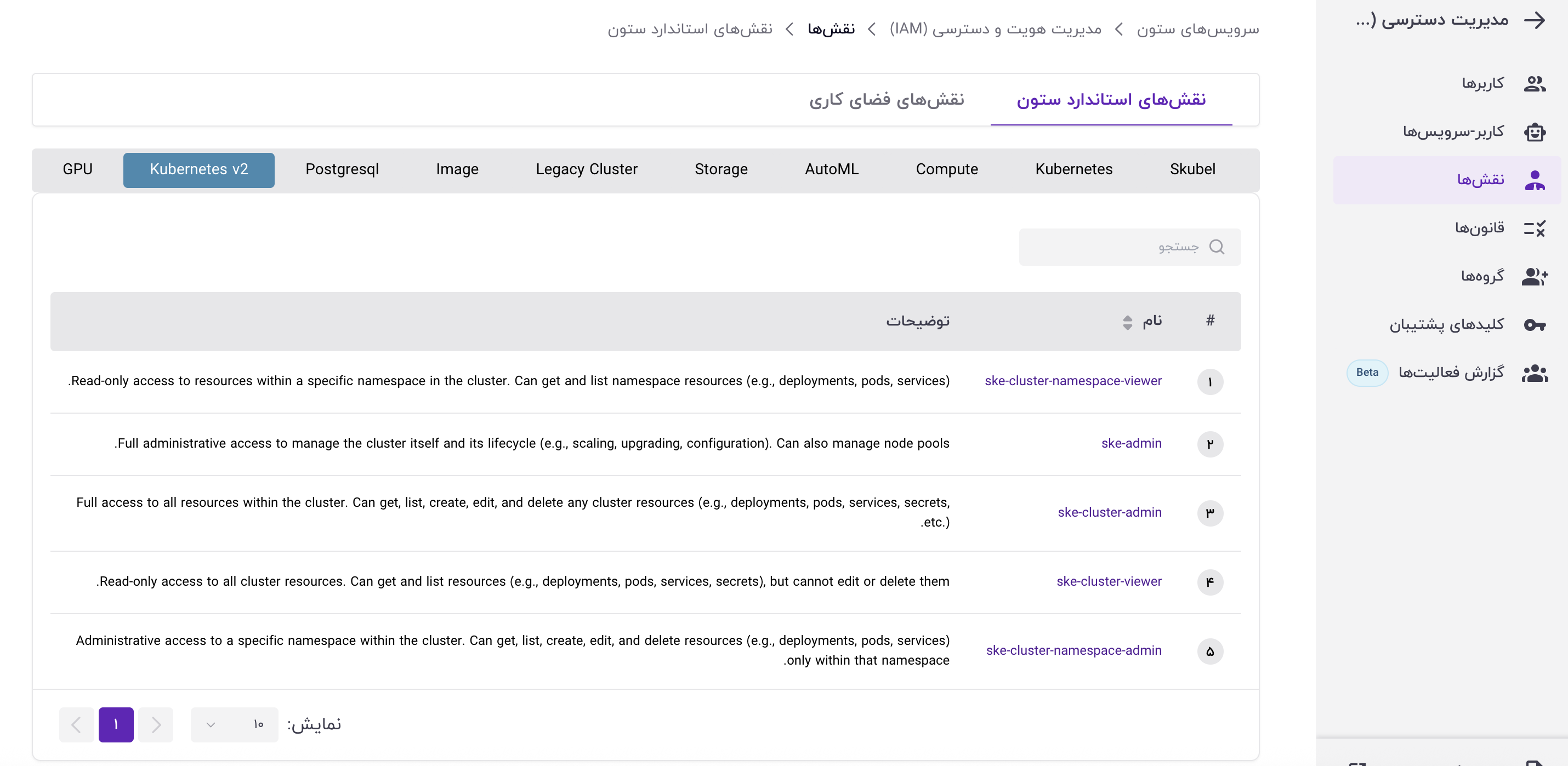This screenshot has width=1568, height=766.
Task: Open ske-cluster-namespace-viewer role link
Action: coord(1072,381)
